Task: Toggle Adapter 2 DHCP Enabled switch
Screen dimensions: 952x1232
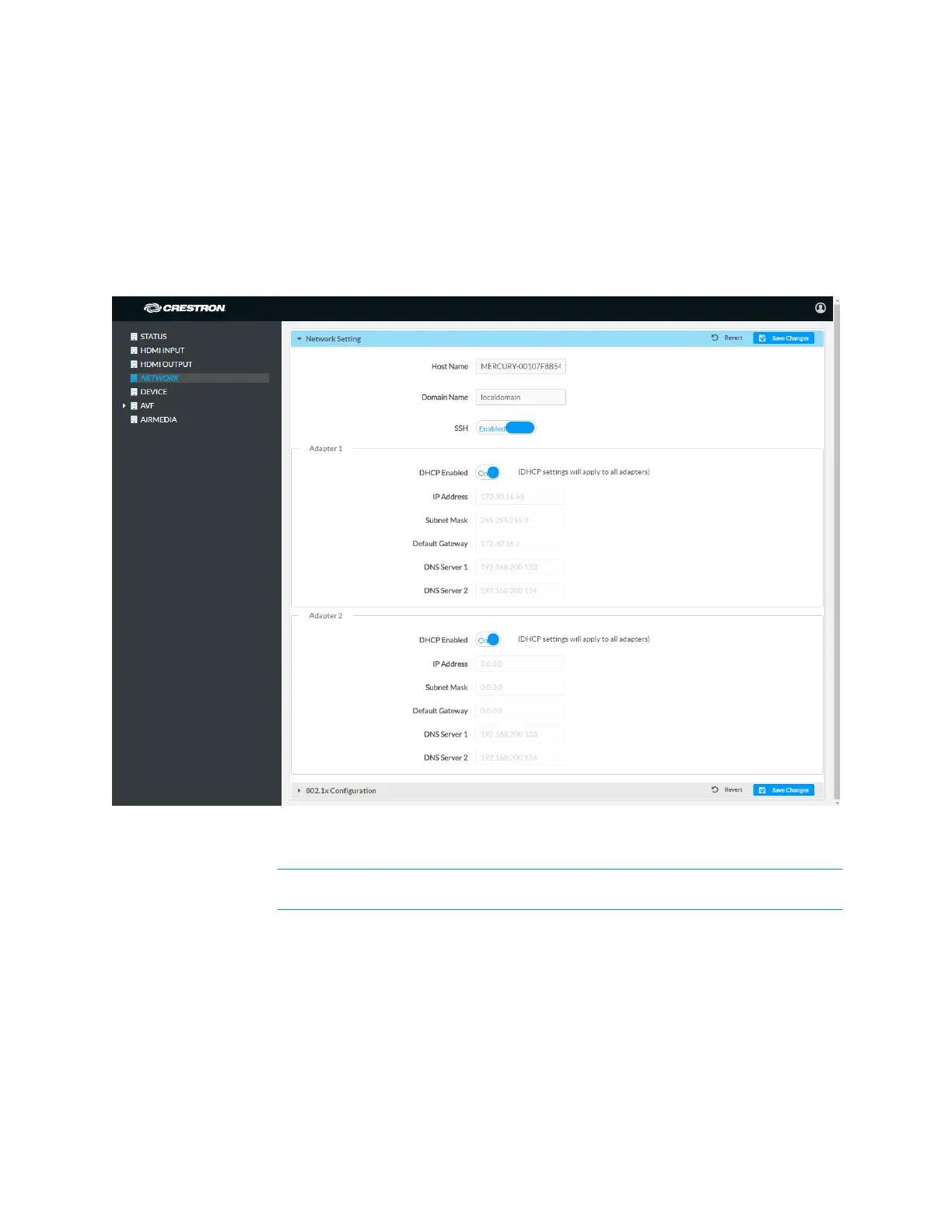Action: [488, 640]
